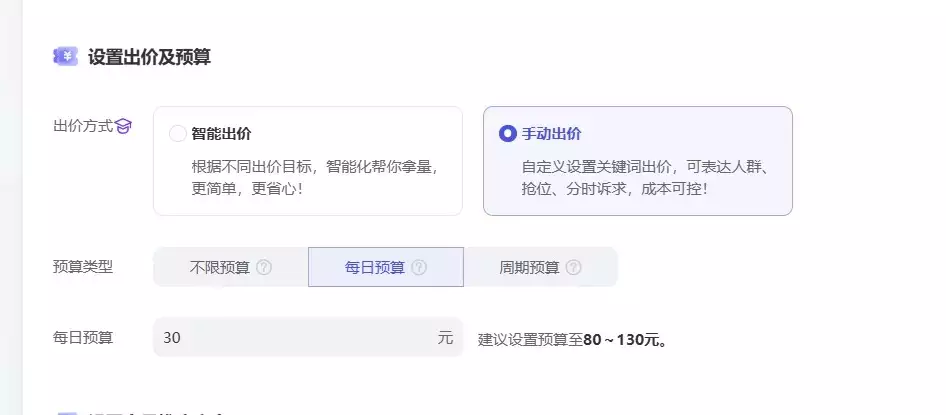946x415 pixels.
Task: Click the graduation cap icon next to 出价方式
Action: point(123,127)
